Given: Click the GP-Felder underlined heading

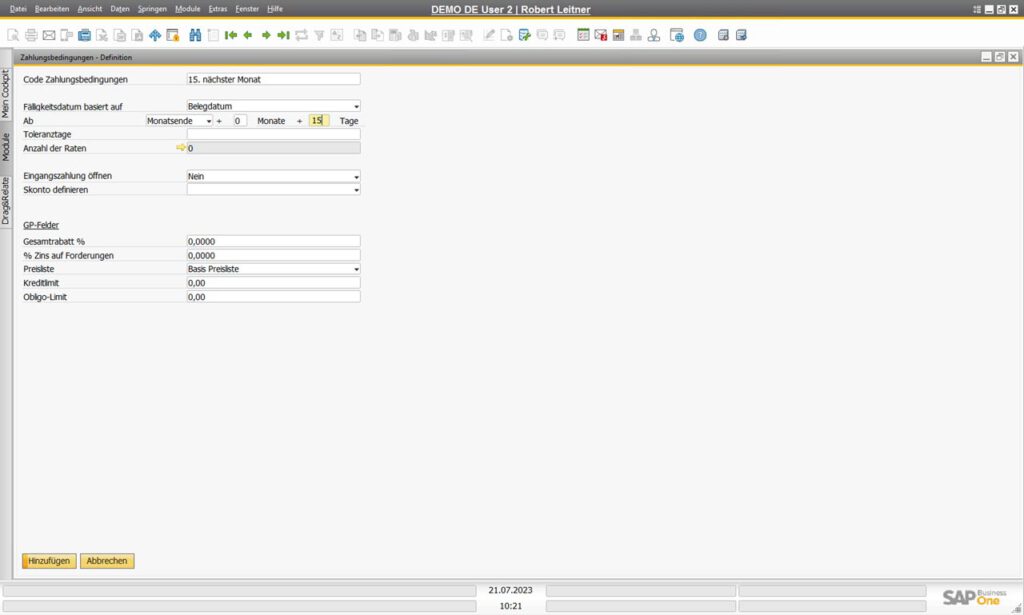Looking at the screenshot, I should (41, 225).
